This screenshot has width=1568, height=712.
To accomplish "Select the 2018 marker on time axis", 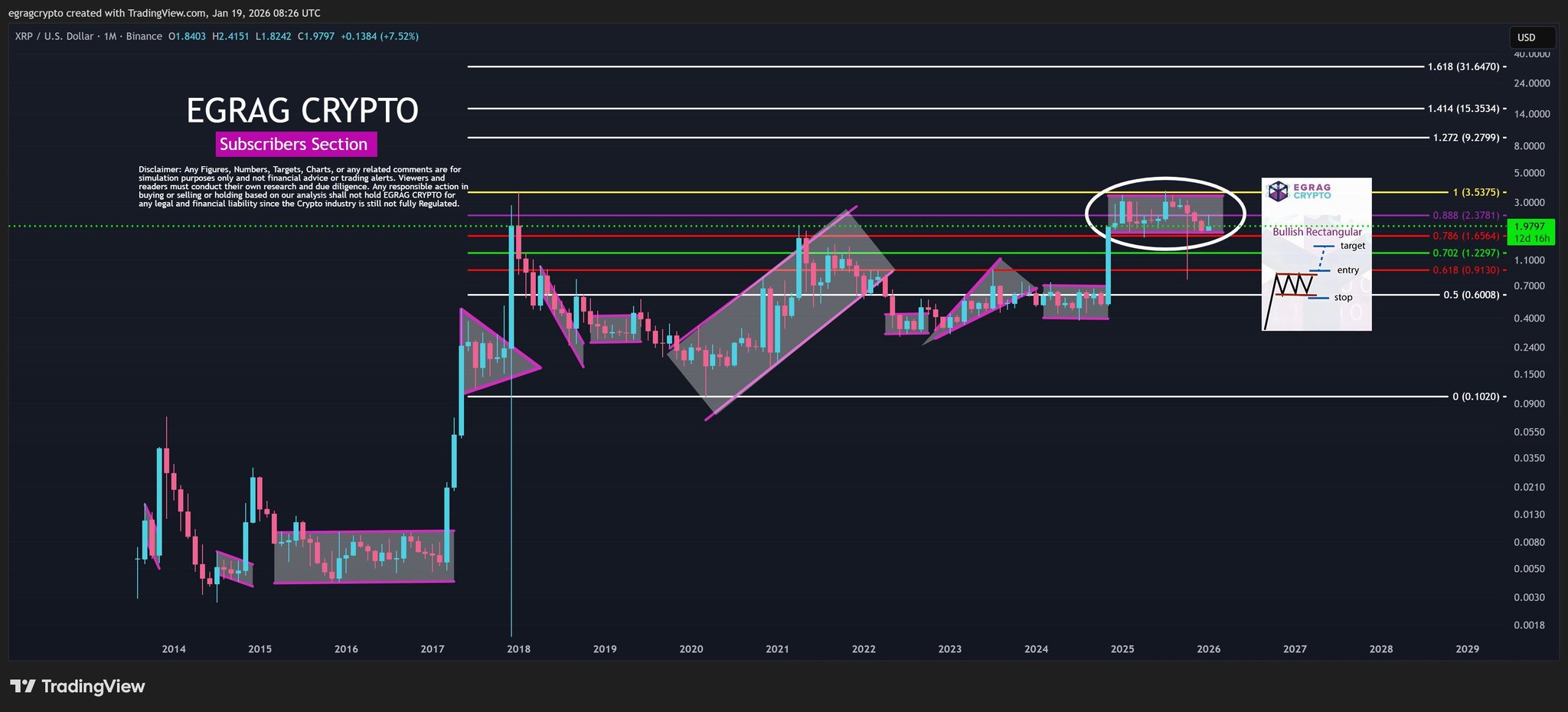I will click(x=518, y=649).
